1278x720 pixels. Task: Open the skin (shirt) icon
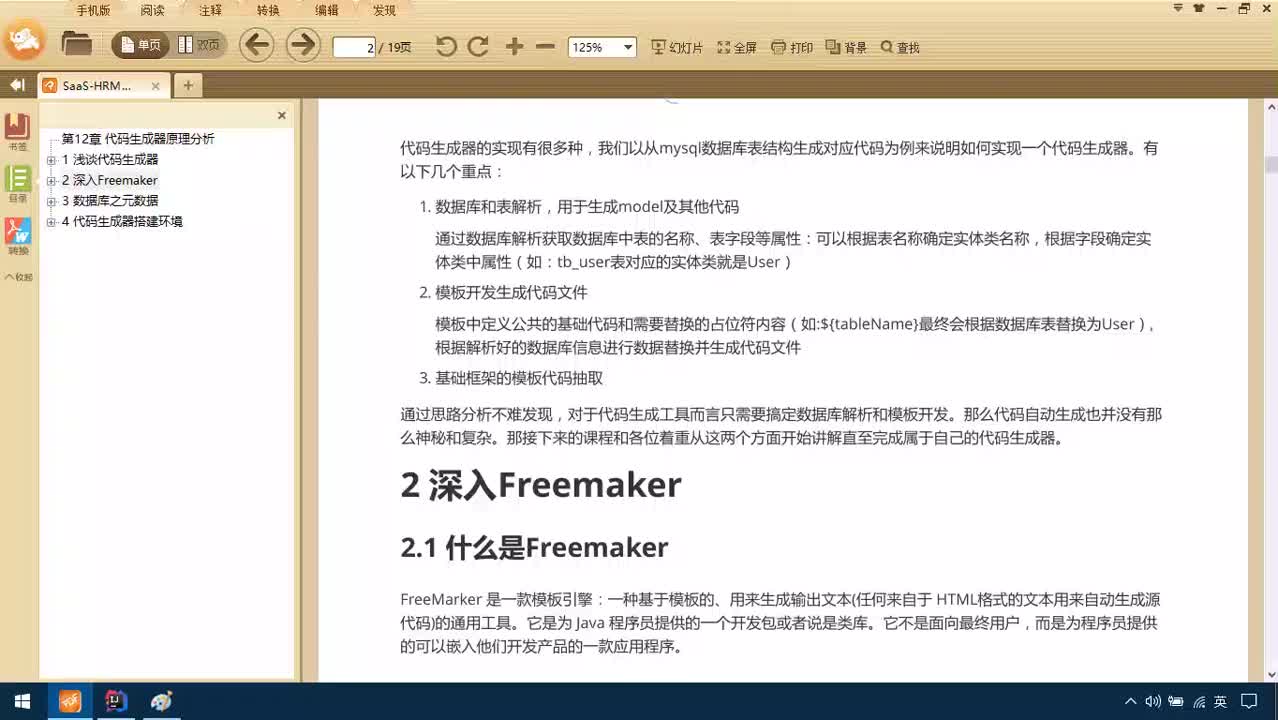coord(1199,8)
